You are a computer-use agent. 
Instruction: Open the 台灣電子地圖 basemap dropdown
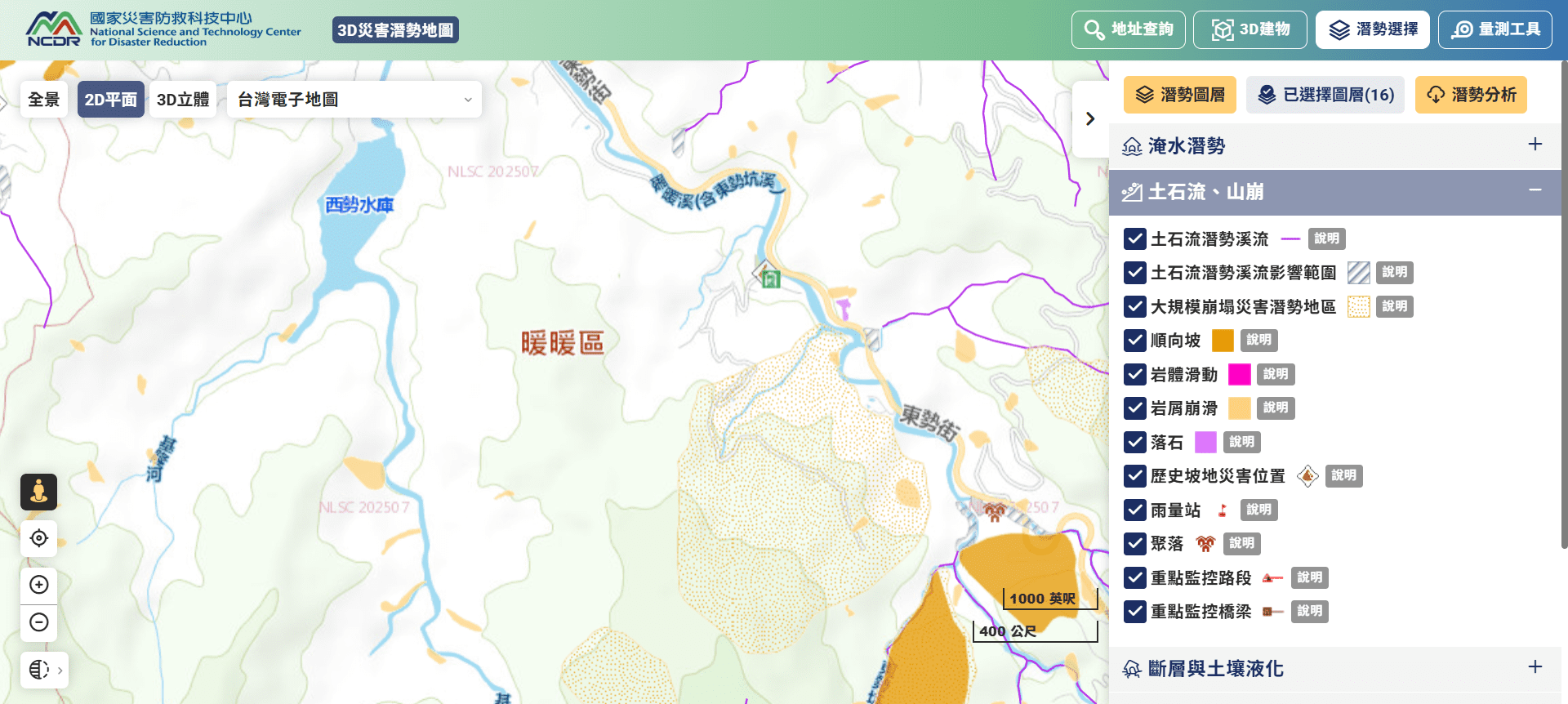tap(354, 100)
